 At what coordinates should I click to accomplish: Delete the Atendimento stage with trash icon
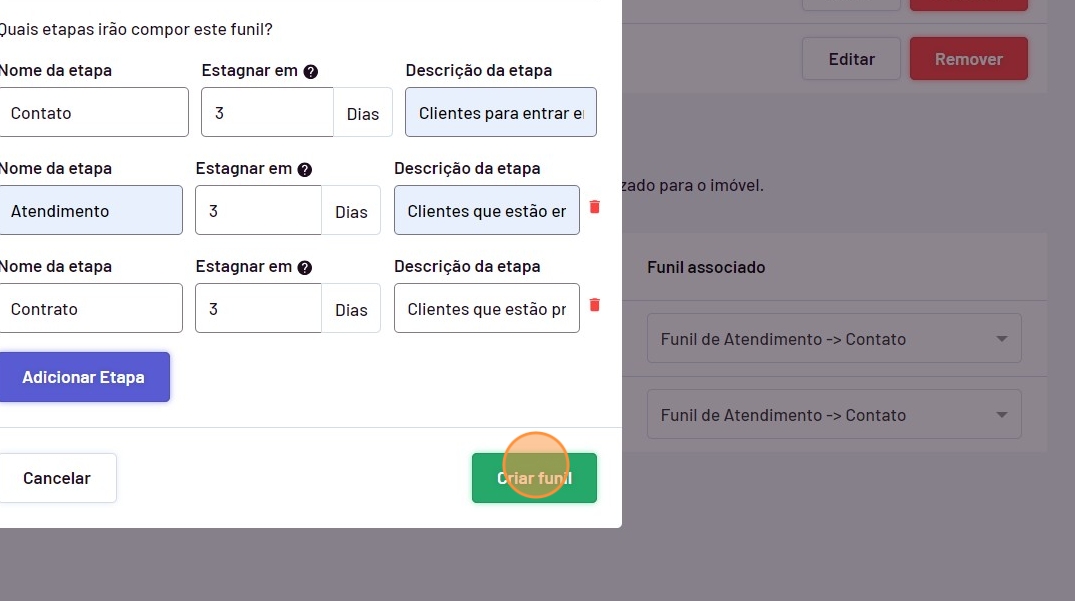(595, 207)
